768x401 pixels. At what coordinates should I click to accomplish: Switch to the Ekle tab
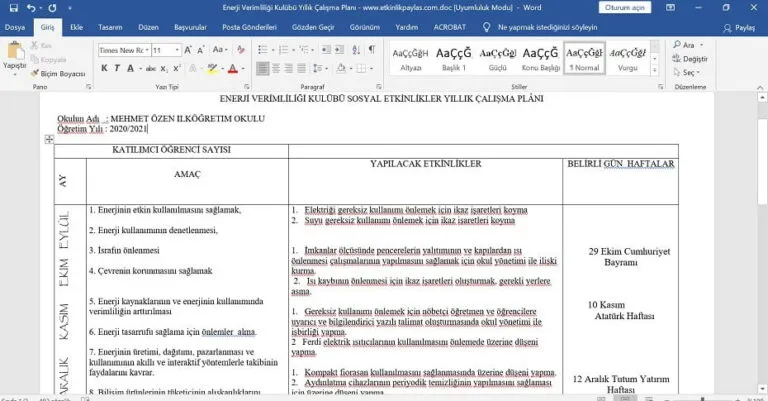[76, 27]
